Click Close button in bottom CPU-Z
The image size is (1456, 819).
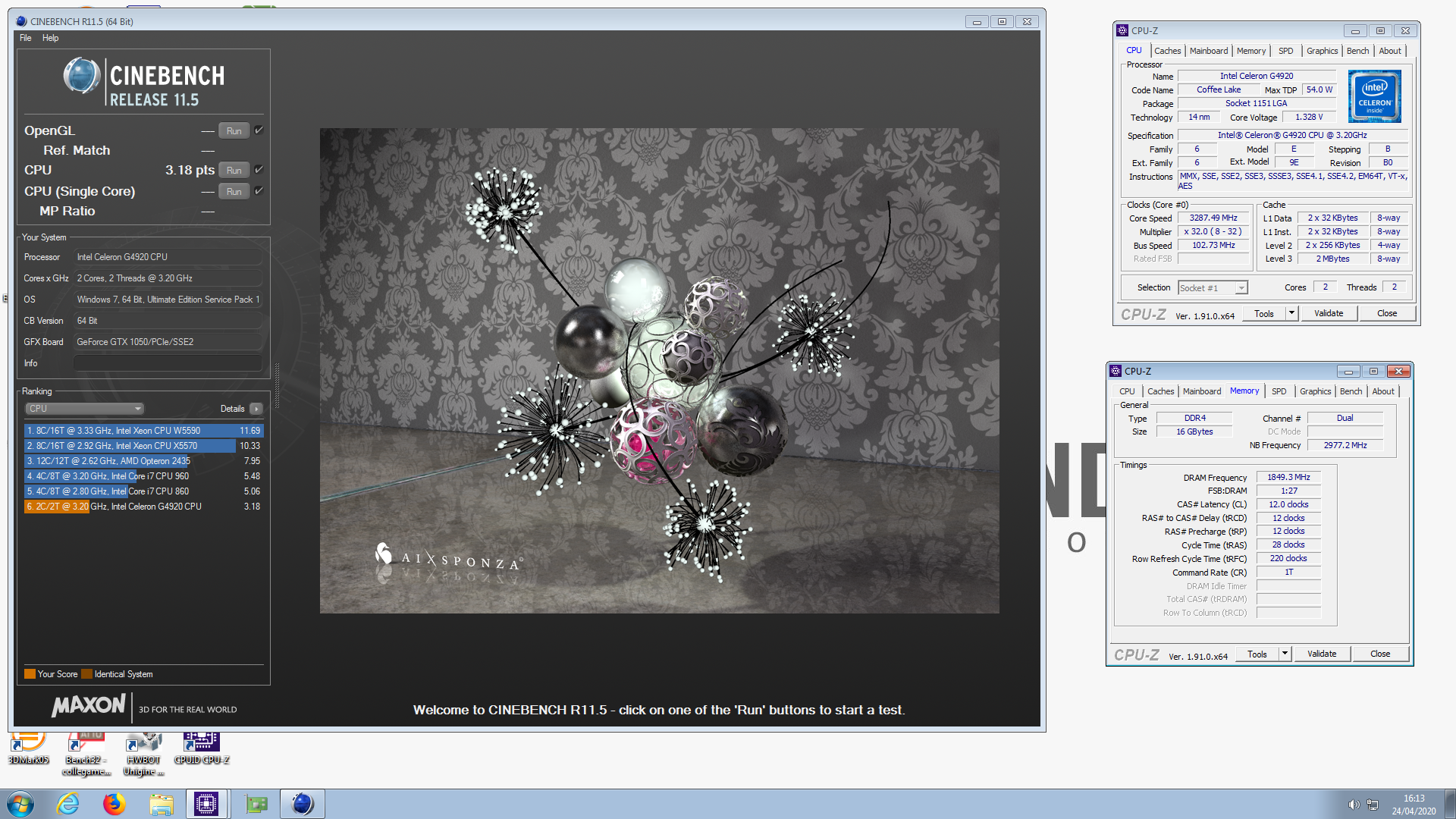(1379, 654)
